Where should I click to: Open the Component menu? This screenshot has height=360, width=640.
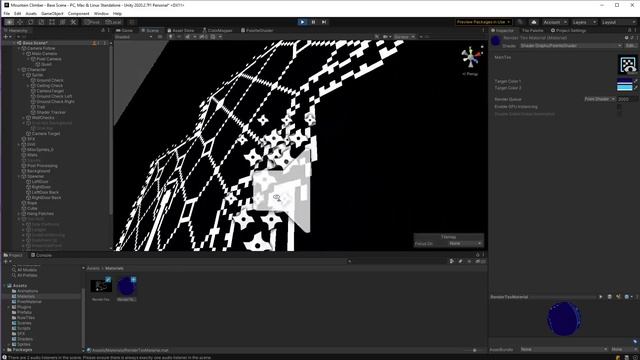78,13
